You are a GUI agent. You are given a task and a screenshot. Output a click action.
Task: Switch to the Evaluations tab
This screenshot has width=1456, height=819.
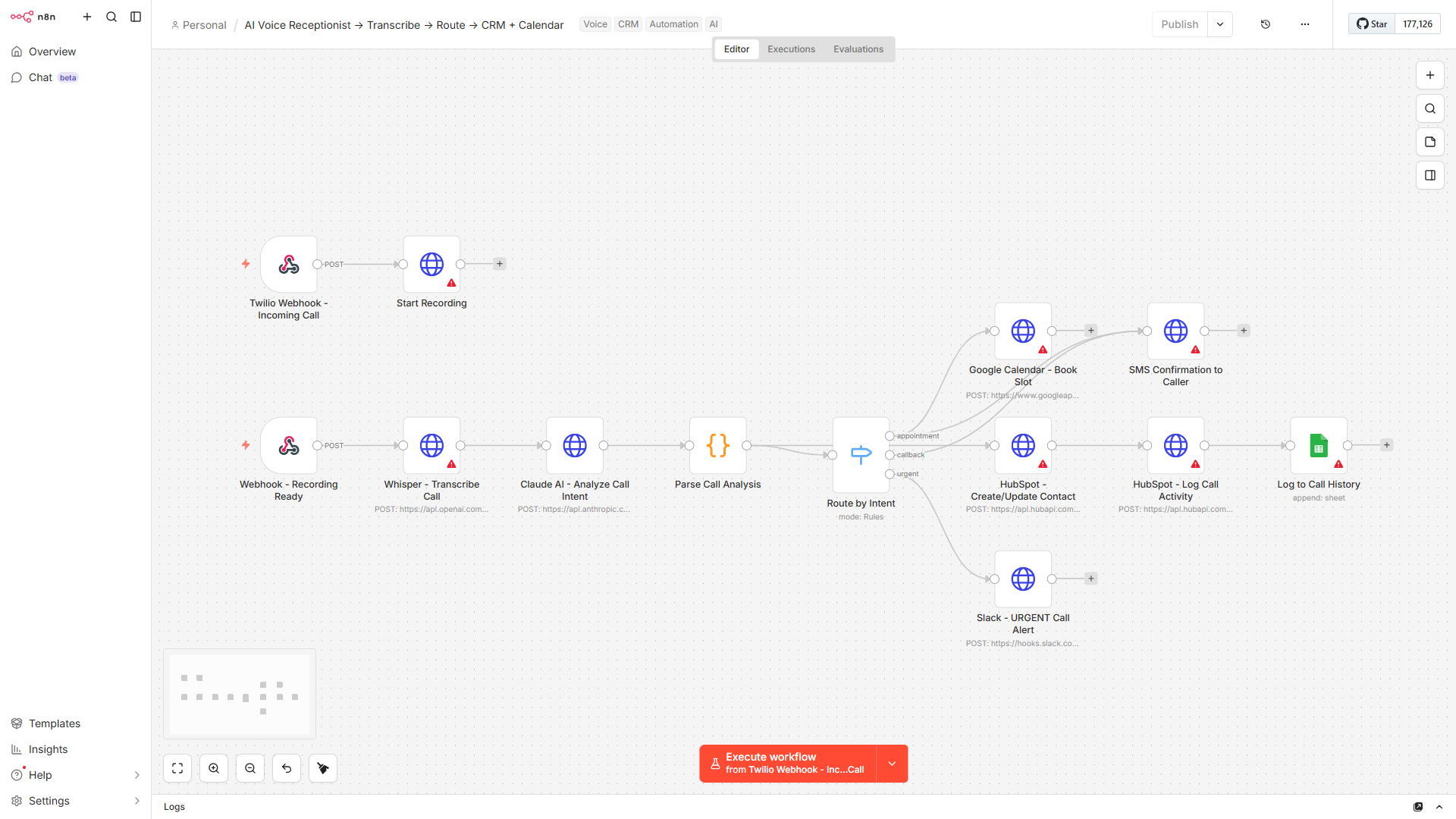tap(858, 49)
